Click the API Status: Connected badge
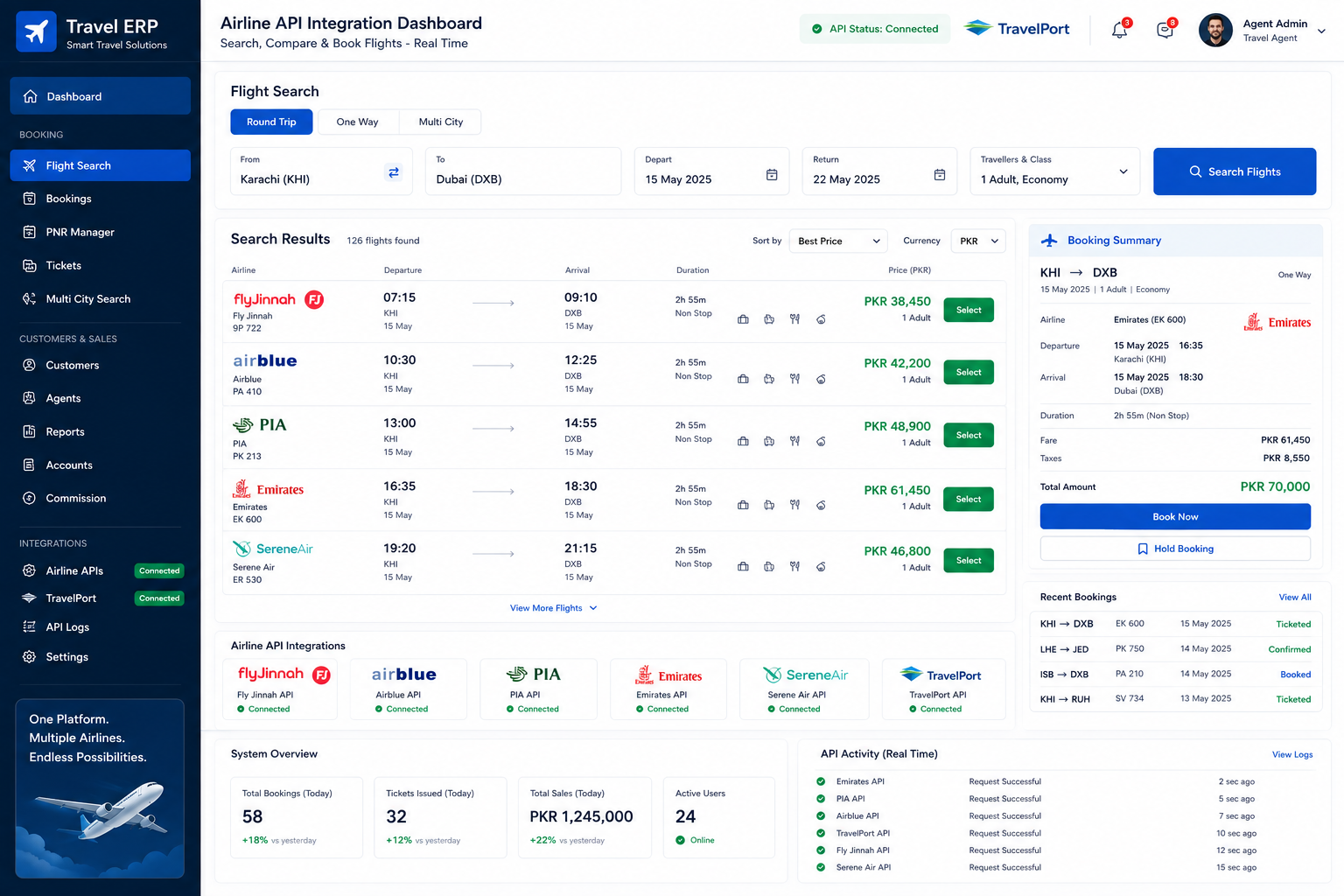This screenshot has height=896, width=1344. [x=873, y=29]
